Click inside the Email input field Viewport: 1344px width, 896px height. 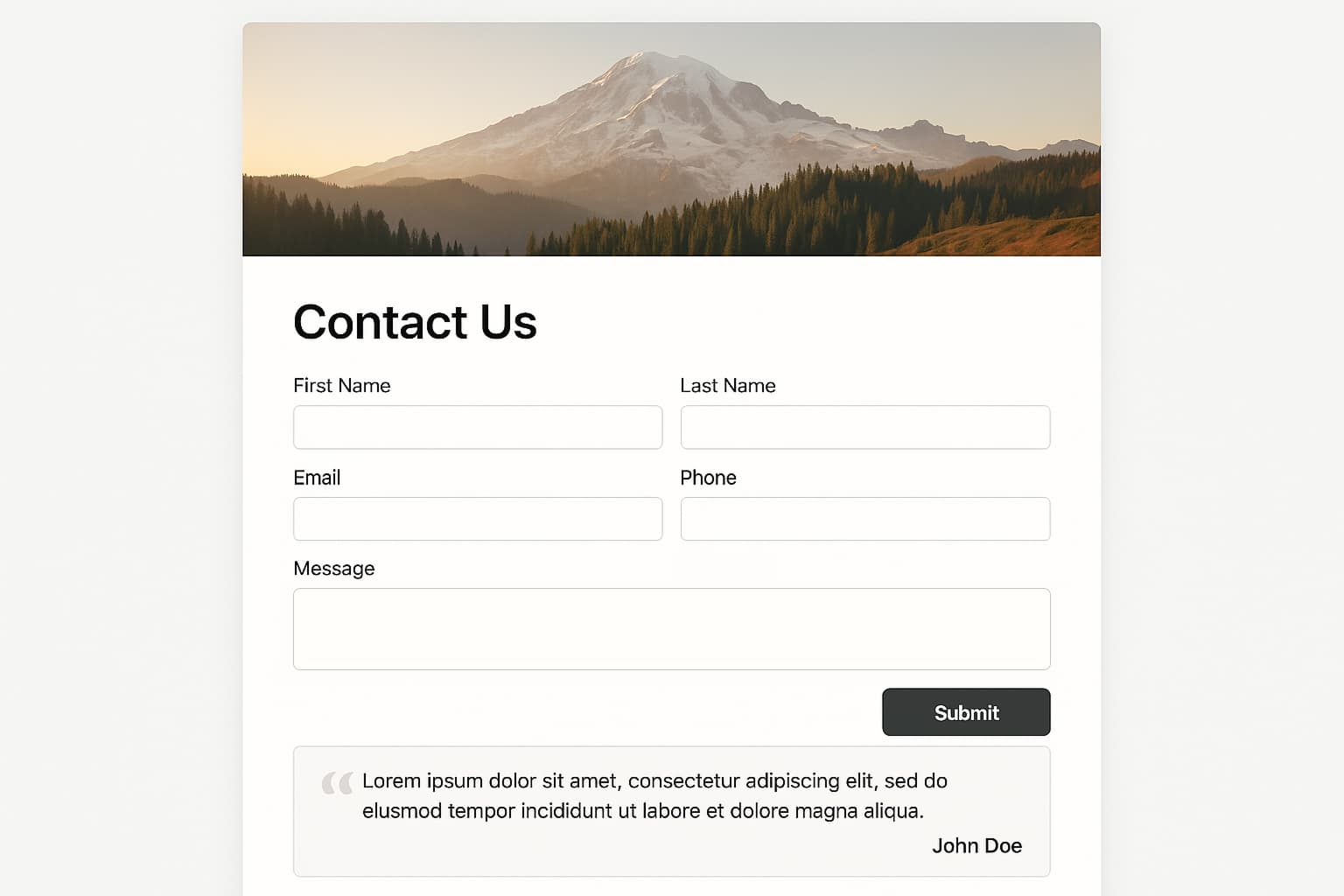477,518
